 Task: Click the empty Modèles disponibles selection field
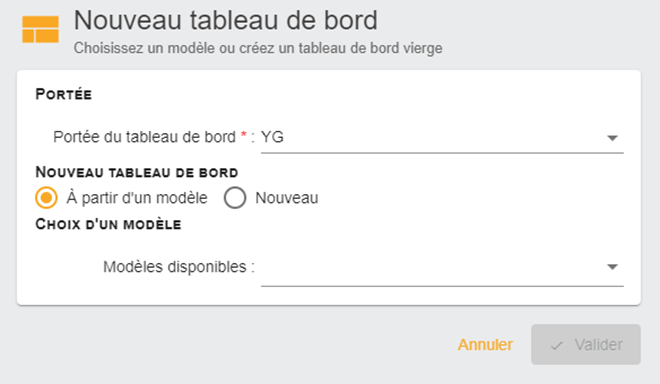click(x=442, y=268)
